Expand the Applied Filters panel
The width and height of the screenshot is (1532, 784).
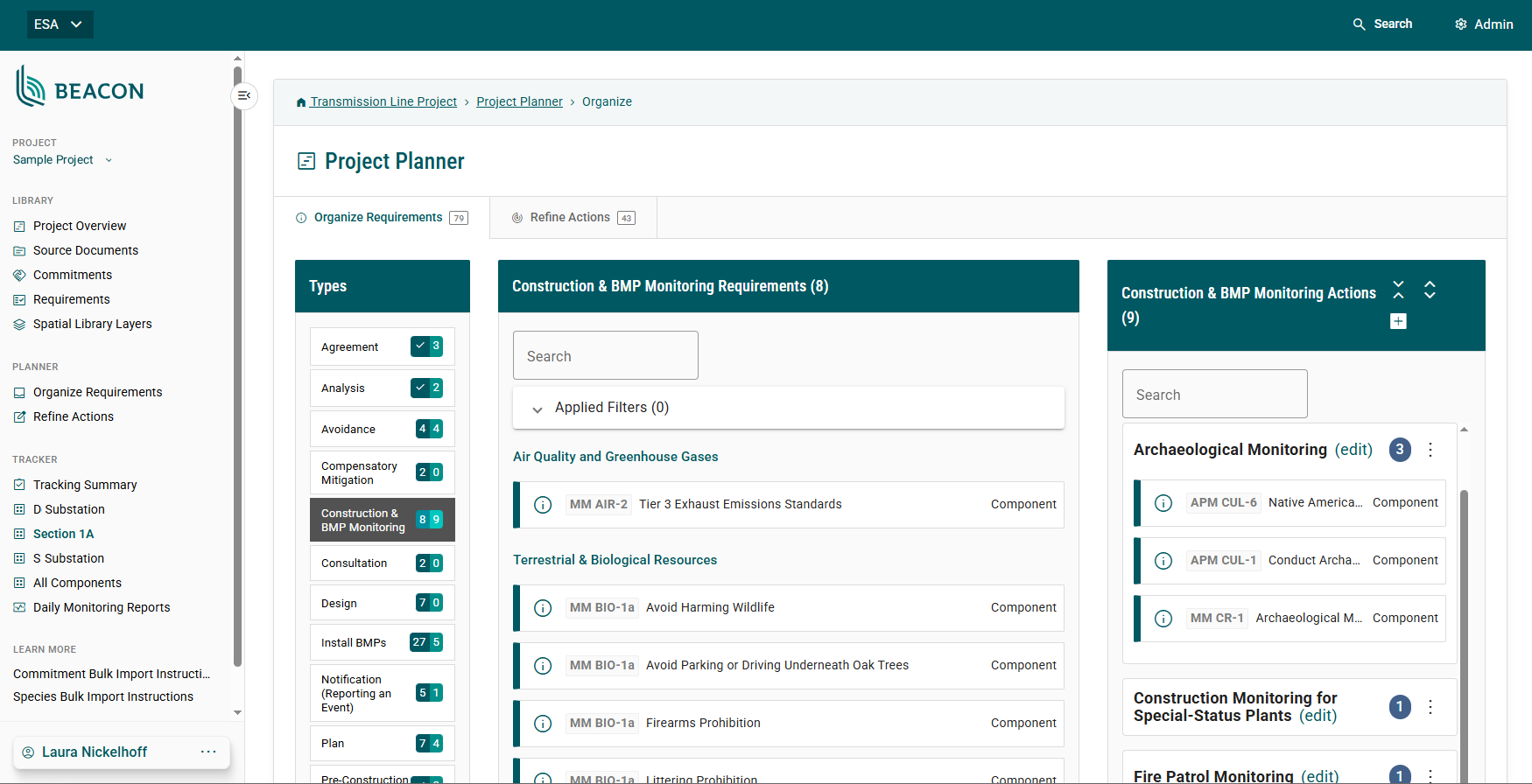click(538, 409)
